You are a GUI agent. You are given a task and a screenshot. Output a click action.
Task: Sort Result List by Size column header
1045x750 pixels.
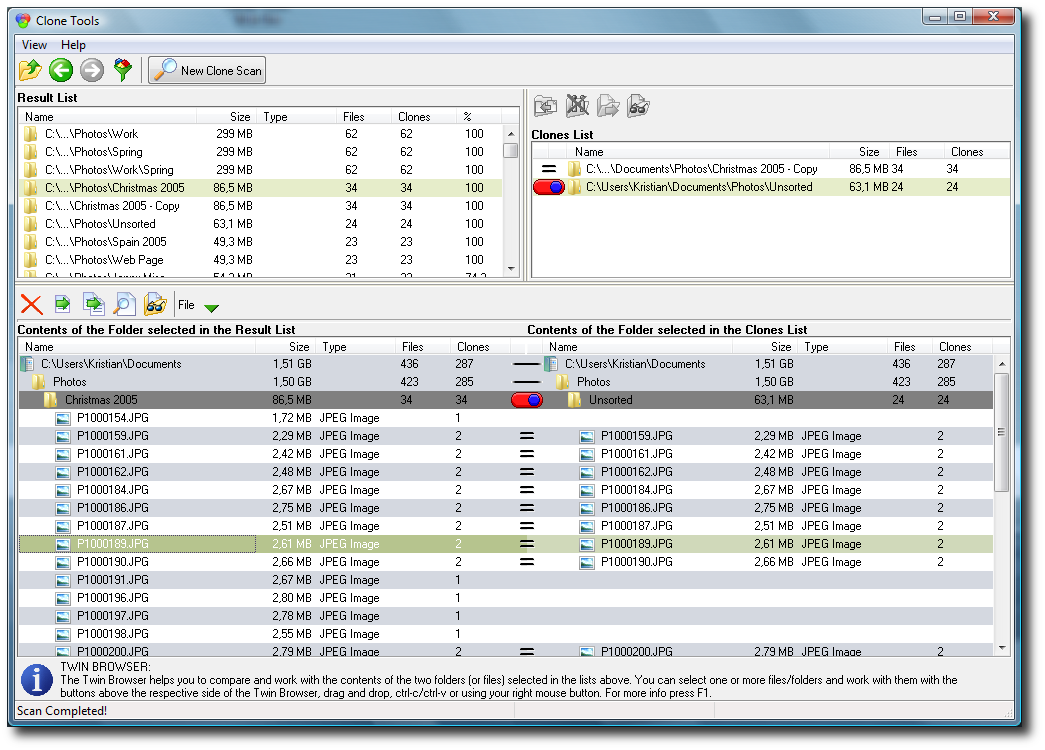[x=240, y=117]
